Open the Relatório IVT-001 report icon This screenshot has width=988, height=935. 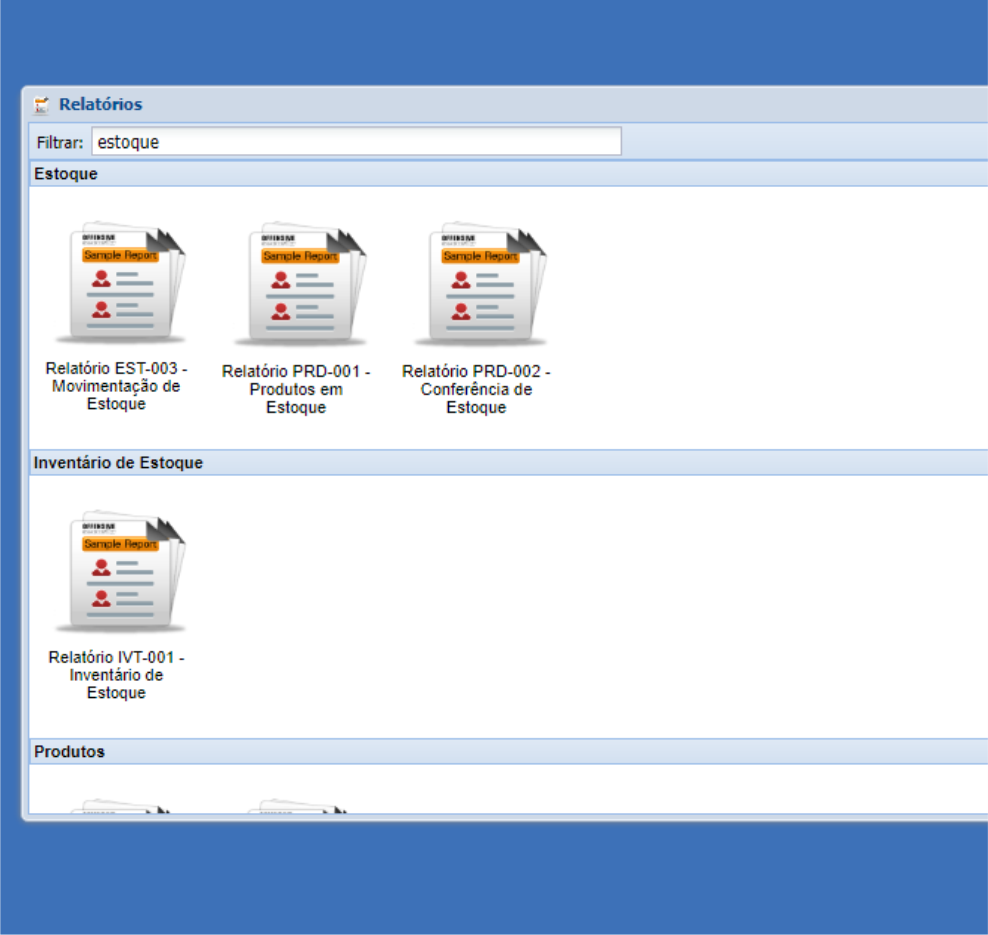point(120,573)
